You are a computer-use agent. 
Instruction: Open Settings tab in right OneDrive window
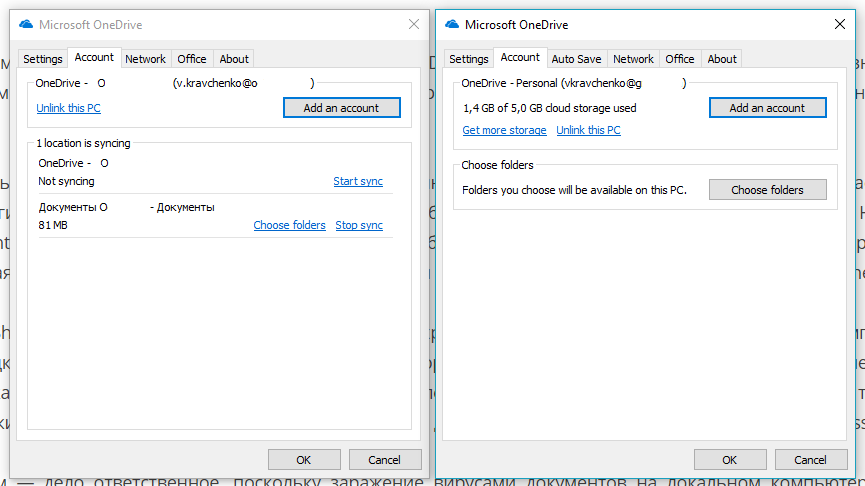click(x=468, y=59)
